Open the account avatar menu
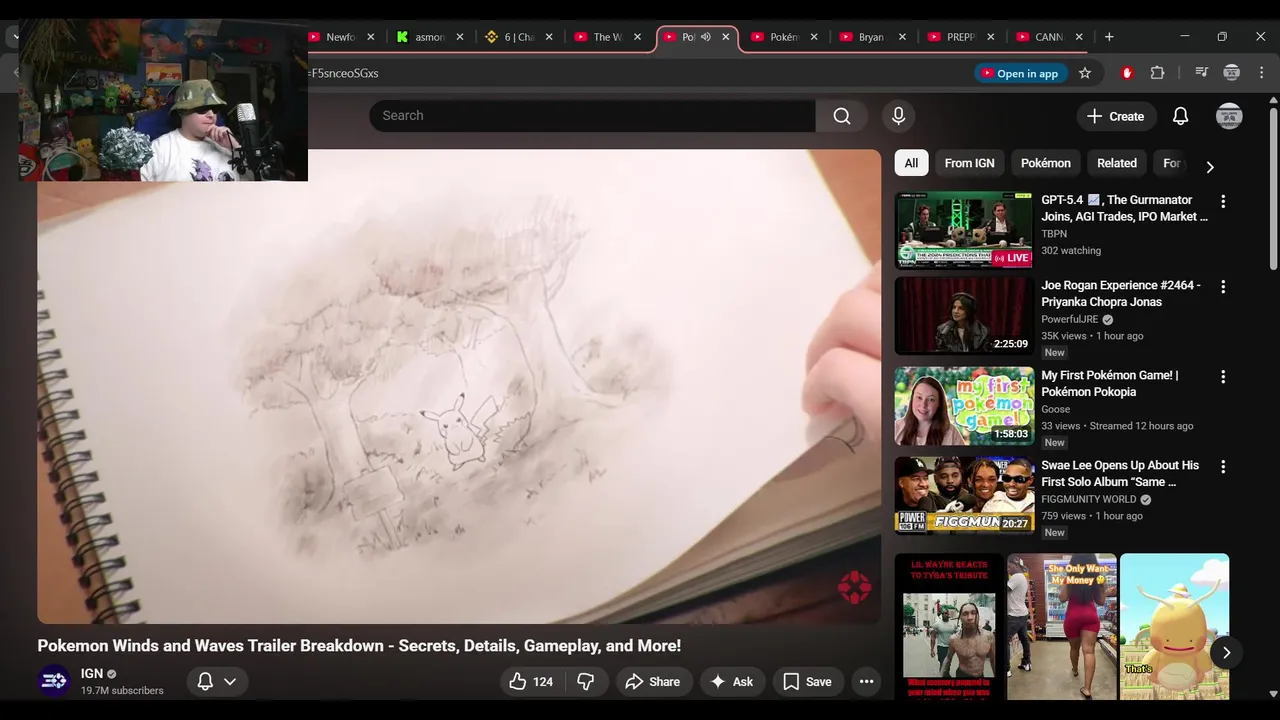The image size is (1280, 720). 1229,116
